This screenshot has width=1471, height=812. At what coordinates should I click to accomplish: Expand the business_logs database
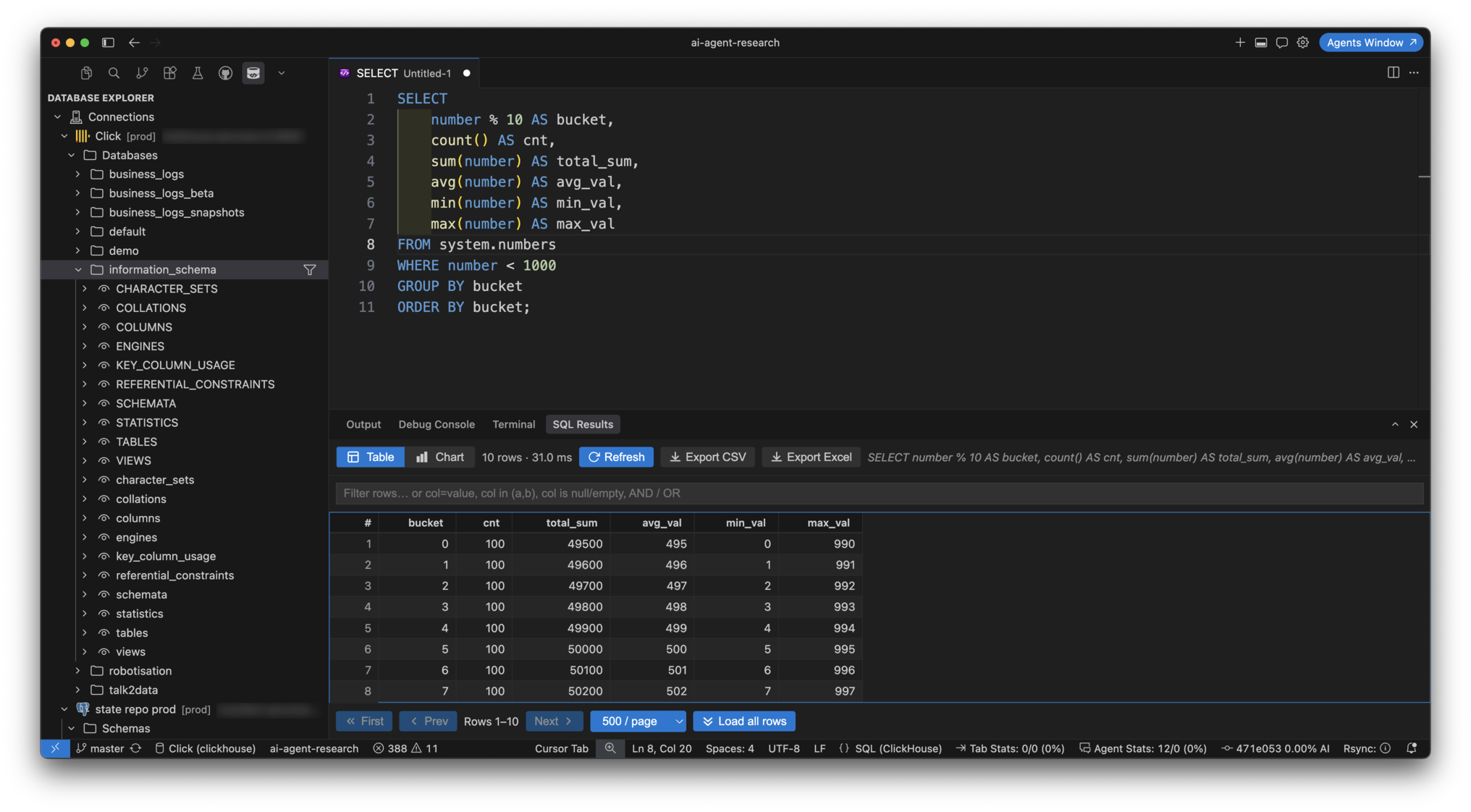pos(78,174)
